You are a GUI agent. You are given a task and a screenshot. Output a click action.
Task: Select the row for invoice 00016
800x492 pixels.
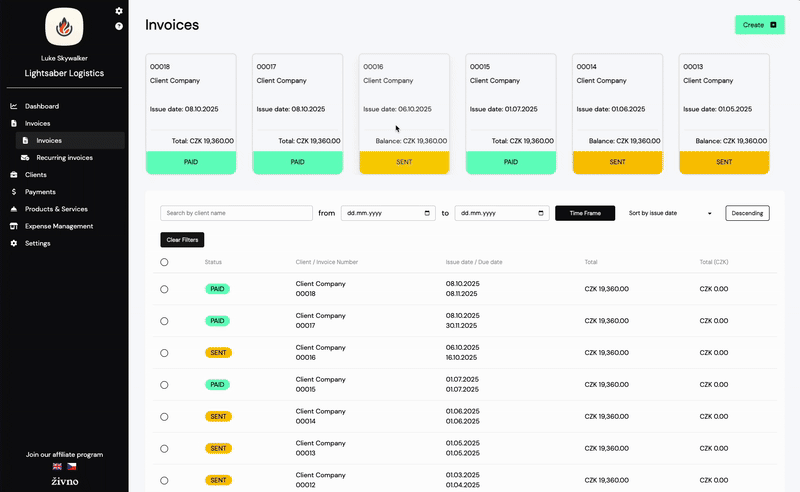164,353
